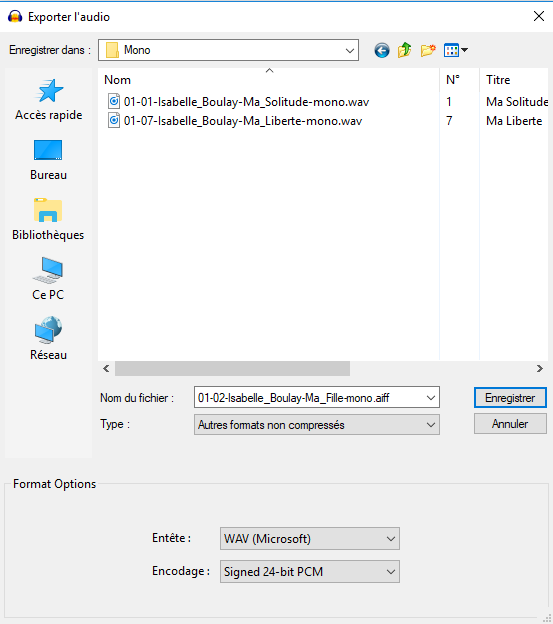Click the title cell 'Ma Liberte'
Image resolution: width=553 pixels, height=624 pixels.
click(514, 121)
